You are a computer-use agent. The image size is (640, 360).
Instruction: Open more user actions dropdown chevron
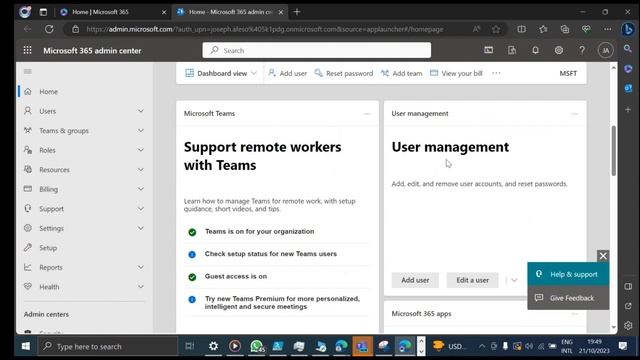click(514, 280)
